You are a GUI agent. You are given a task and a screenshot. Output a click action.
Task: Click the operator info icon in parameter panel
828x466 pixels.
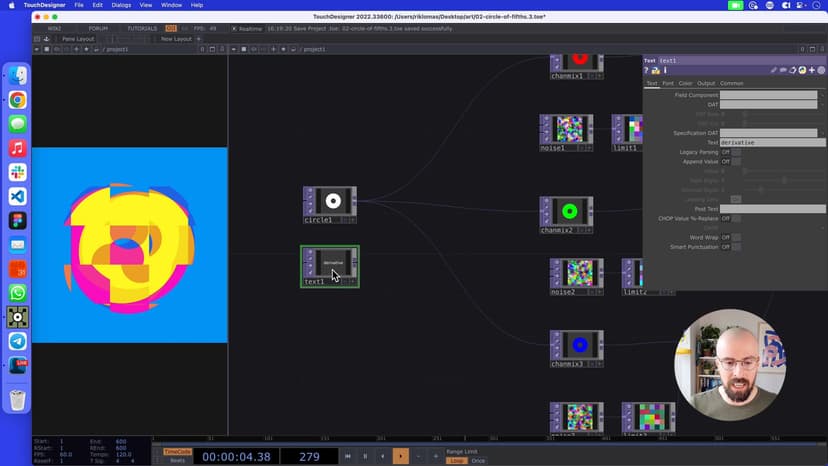click(x=665, y=71)
